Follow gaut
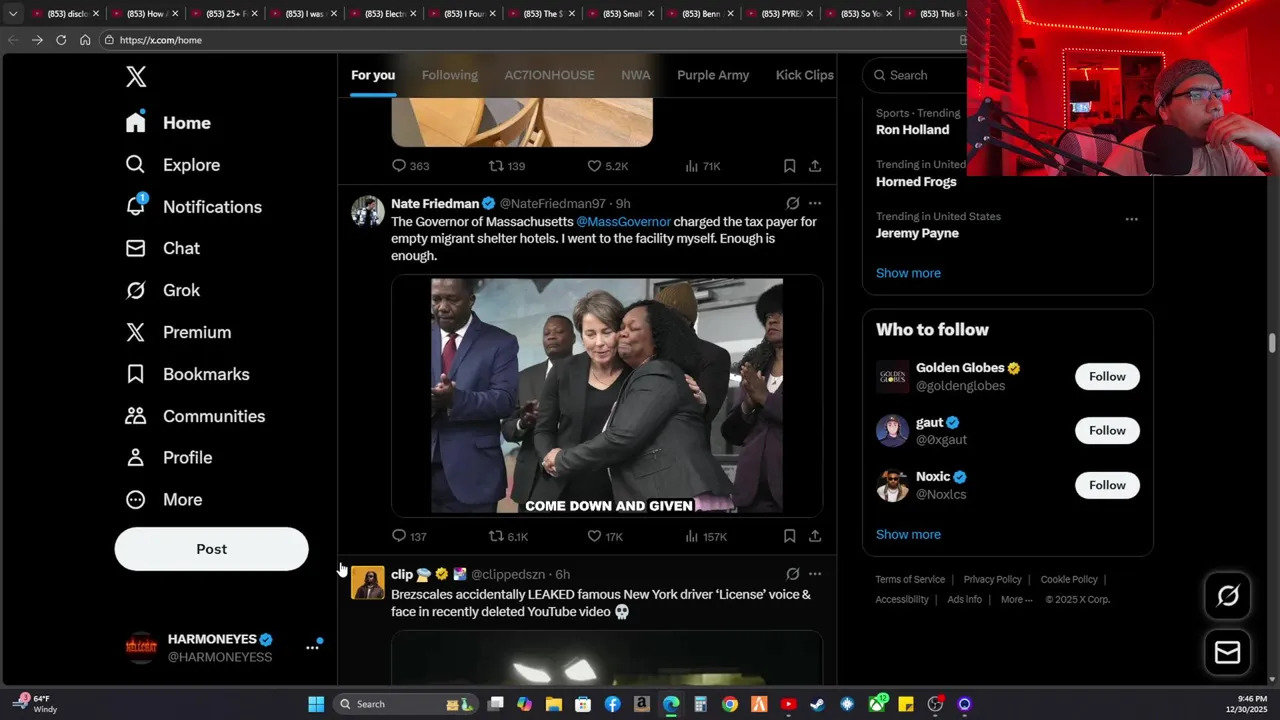The width and height of the screenshot is (1280, 720). (1107, 430)
